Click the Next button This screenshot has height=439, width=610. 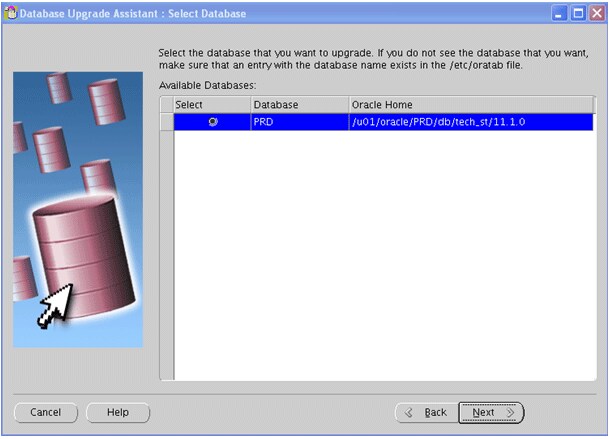coord(491,413)
